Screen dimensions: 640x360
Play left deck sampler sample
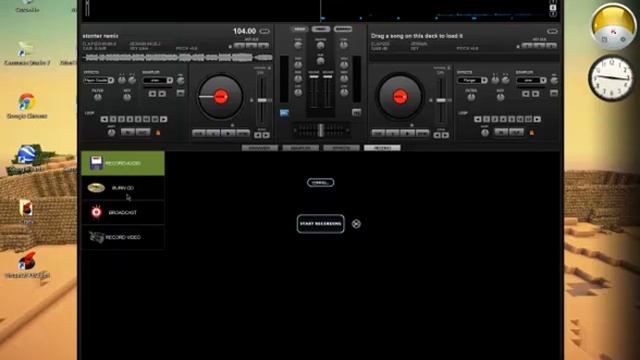(x=162, y=94)
